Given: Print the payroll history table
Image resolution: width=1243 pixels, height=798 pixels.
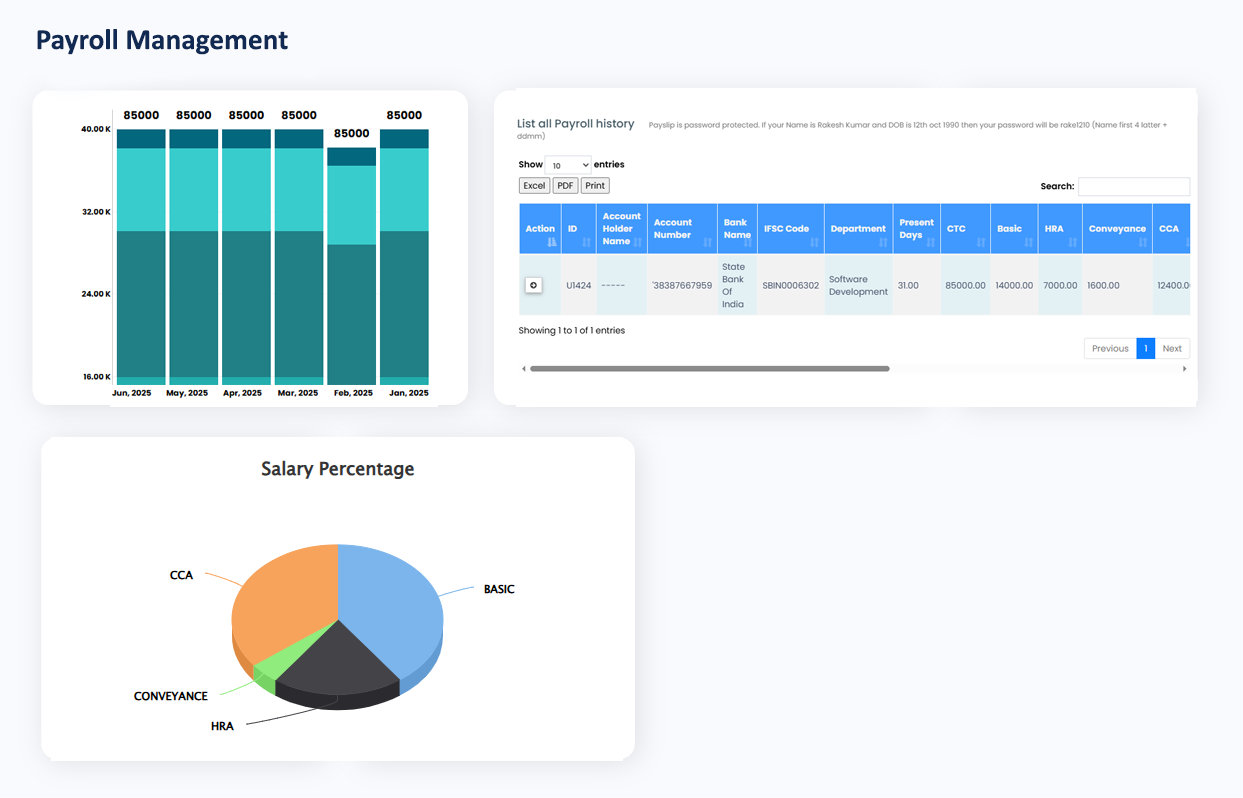Looking at the screenshot, I should pyautogui.click(x=595, y=186).
